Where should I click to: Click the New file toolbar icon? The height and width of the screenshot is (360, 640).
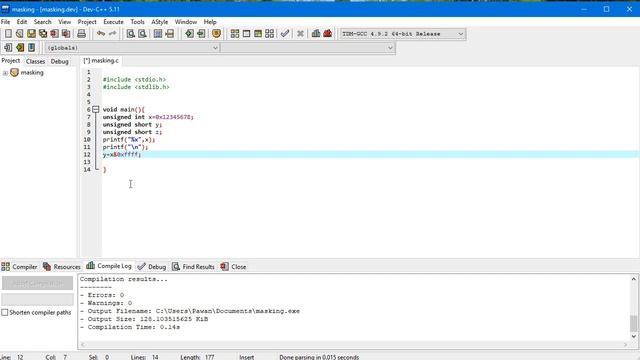[x=8, y=33]
